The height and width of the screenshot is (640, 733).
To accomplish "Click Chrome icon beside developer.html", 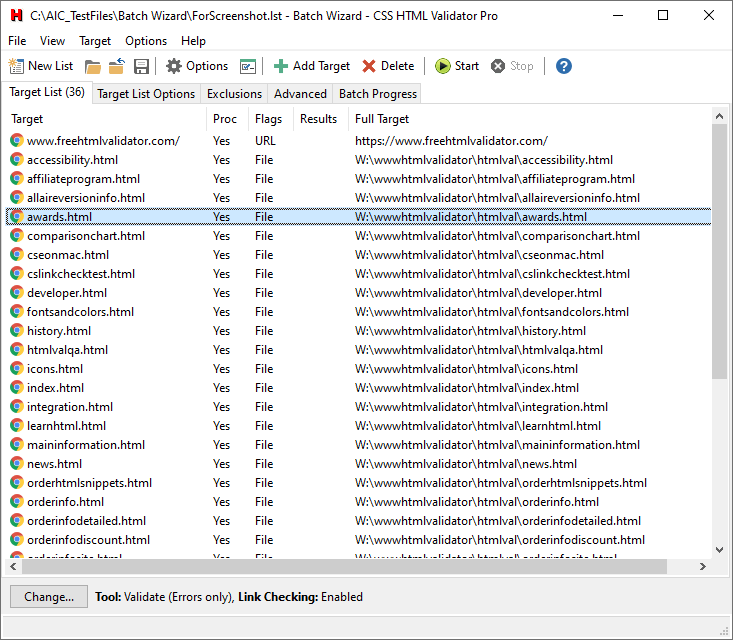I will pos(16,292).
